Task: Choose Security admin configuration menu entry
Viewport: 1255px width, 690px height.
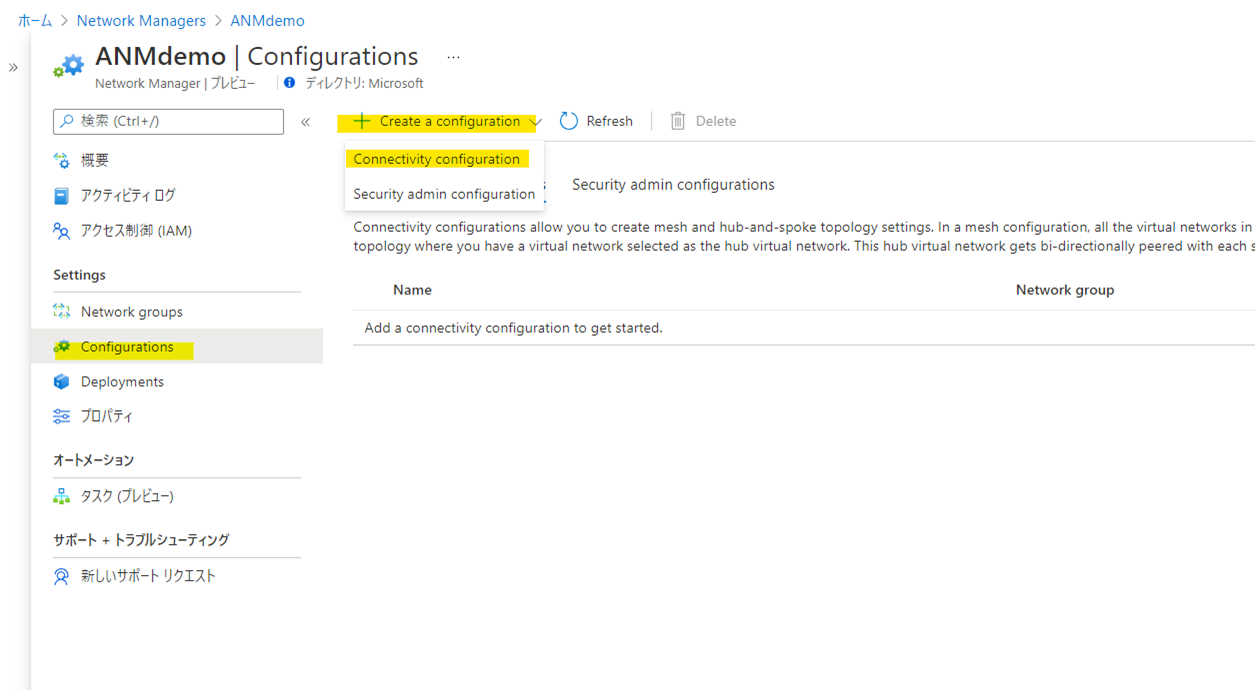Action: (x=444, y=194)
